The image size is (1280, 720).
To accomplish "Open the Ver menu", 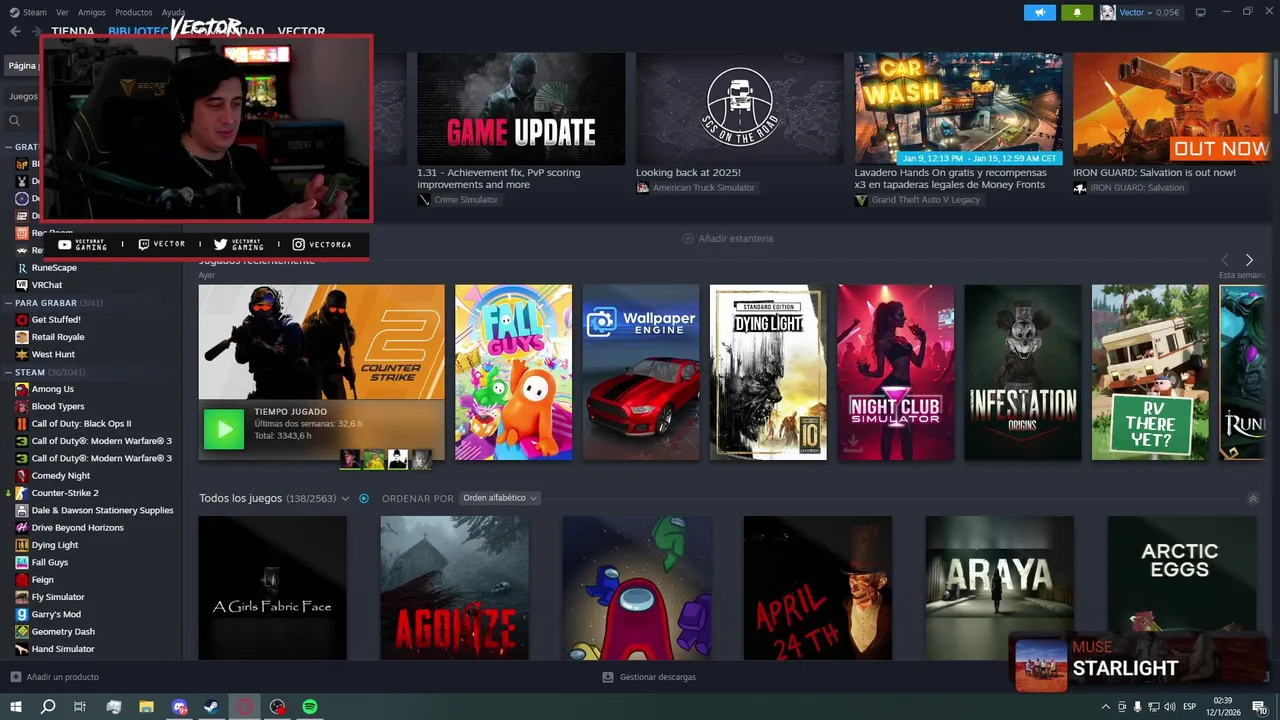I will (x=63, y=12).
